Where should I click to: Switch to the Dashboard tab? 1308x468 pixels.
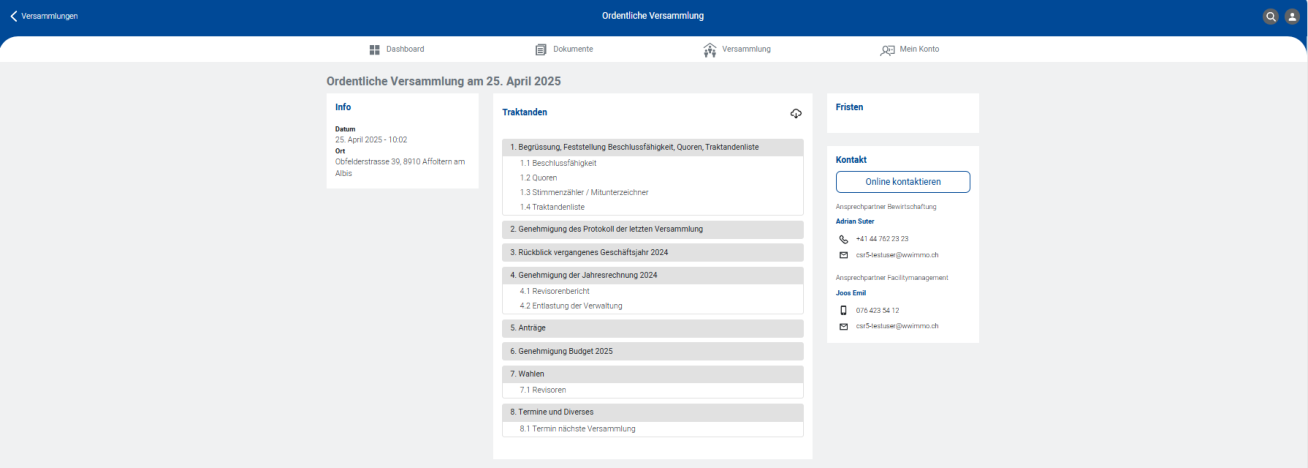tap(397, 49)
